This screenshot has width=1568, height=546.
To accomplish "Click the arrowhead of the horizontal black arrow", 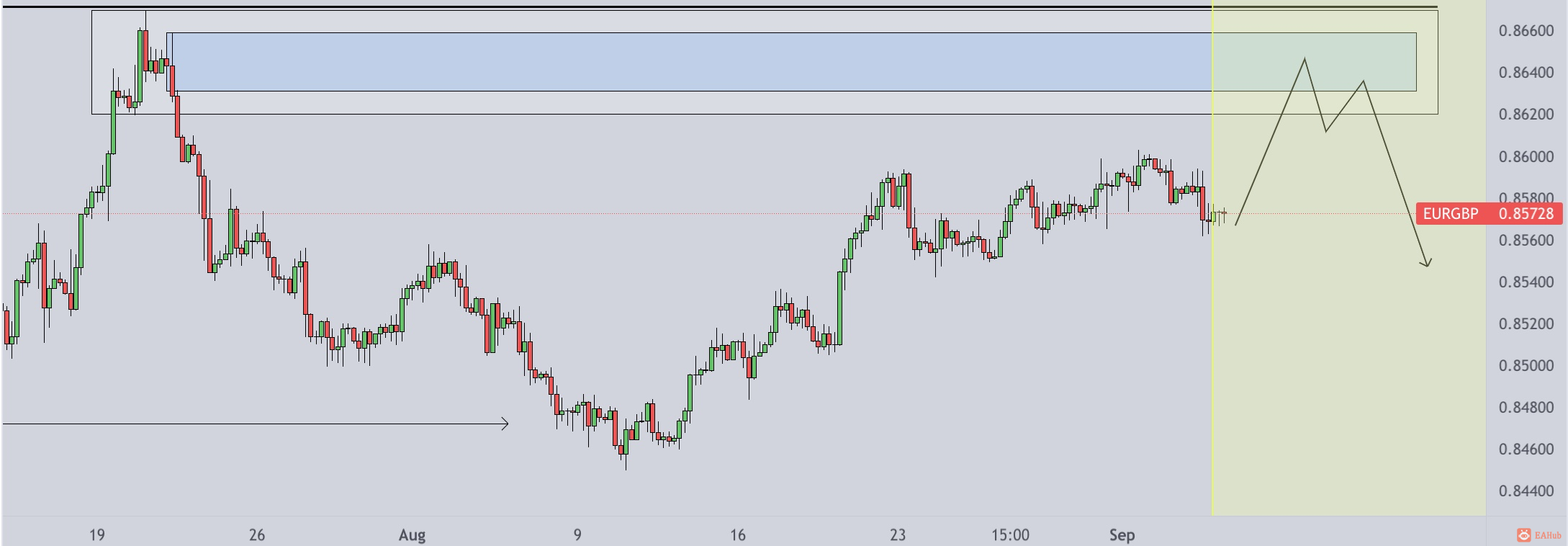I will click(x=505, y=424).
